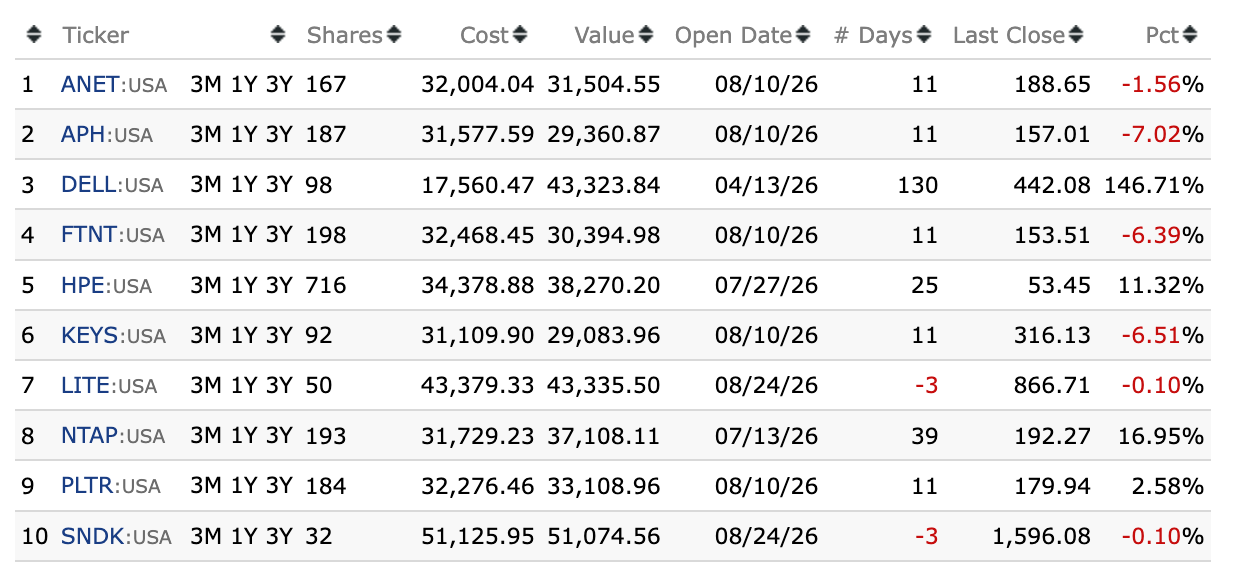Viewport: 1242px width, 588px height.
Task: Sort table by the Shares column arrows
Action: tap(394, 35)
